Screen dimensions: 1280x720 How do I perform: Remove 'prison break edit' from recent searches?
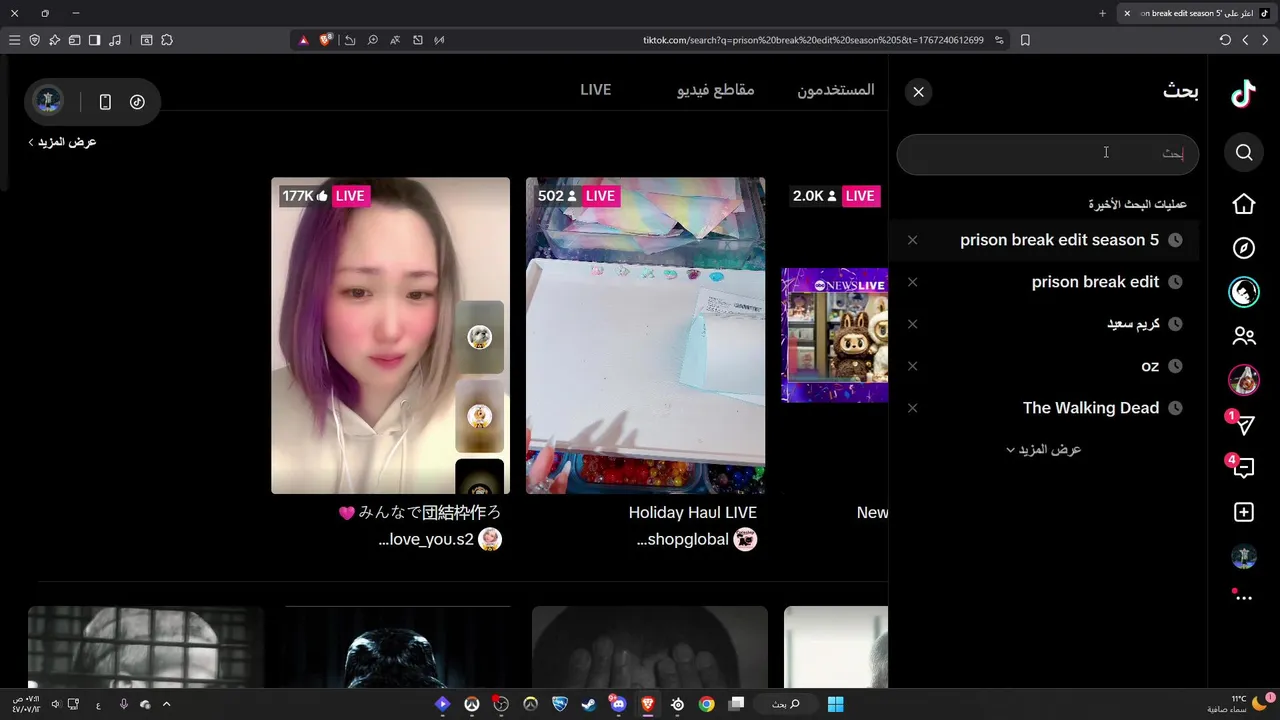click(x=912, y=282)
